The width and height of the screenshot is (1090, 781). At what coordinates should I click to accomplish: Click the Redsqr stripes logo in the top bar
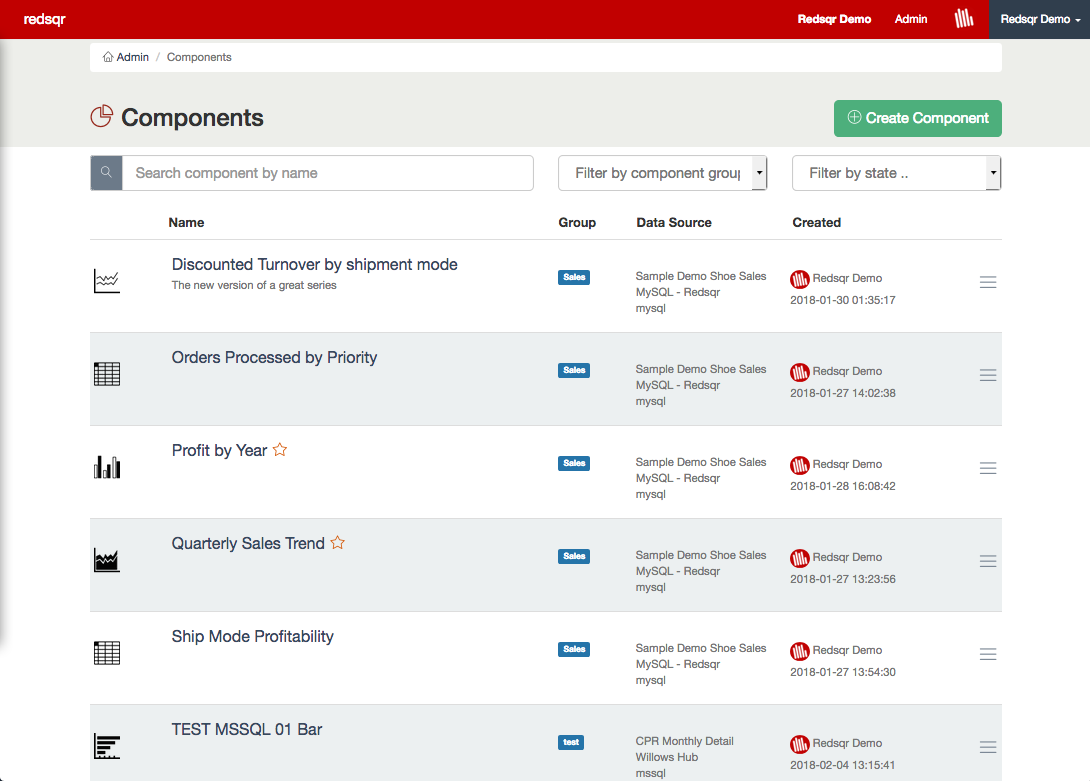tap(963, 19)
